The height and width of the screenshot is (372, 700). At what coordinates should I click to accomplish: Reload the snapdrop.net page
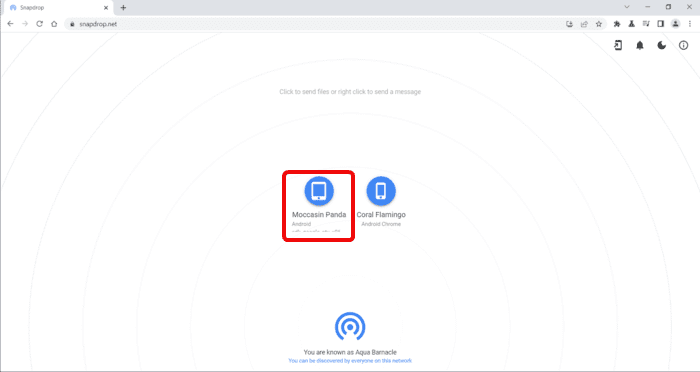pyautogui.click(x=39, y=24)
